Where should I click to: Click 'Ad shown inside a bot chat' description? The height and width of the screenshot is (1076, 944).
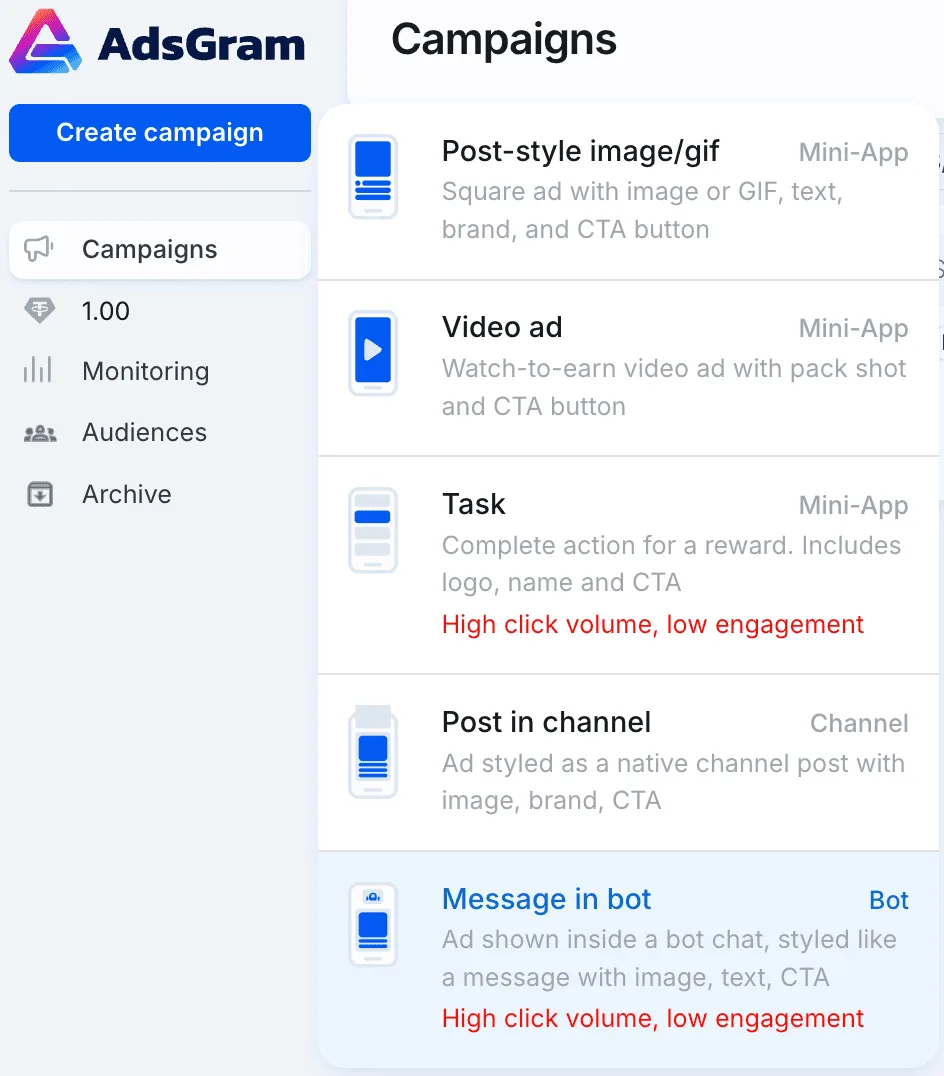[669, 958]
